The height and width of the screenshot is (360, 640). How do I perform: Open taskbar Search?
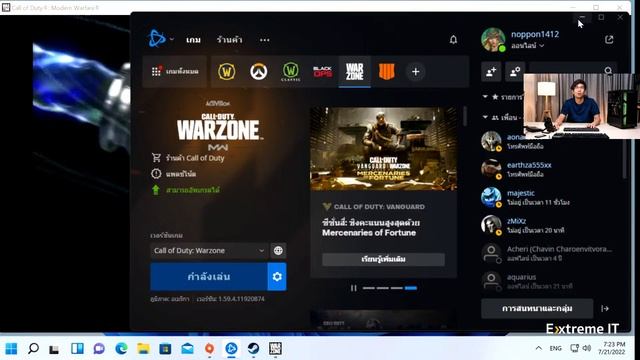[x=33, y=349]
